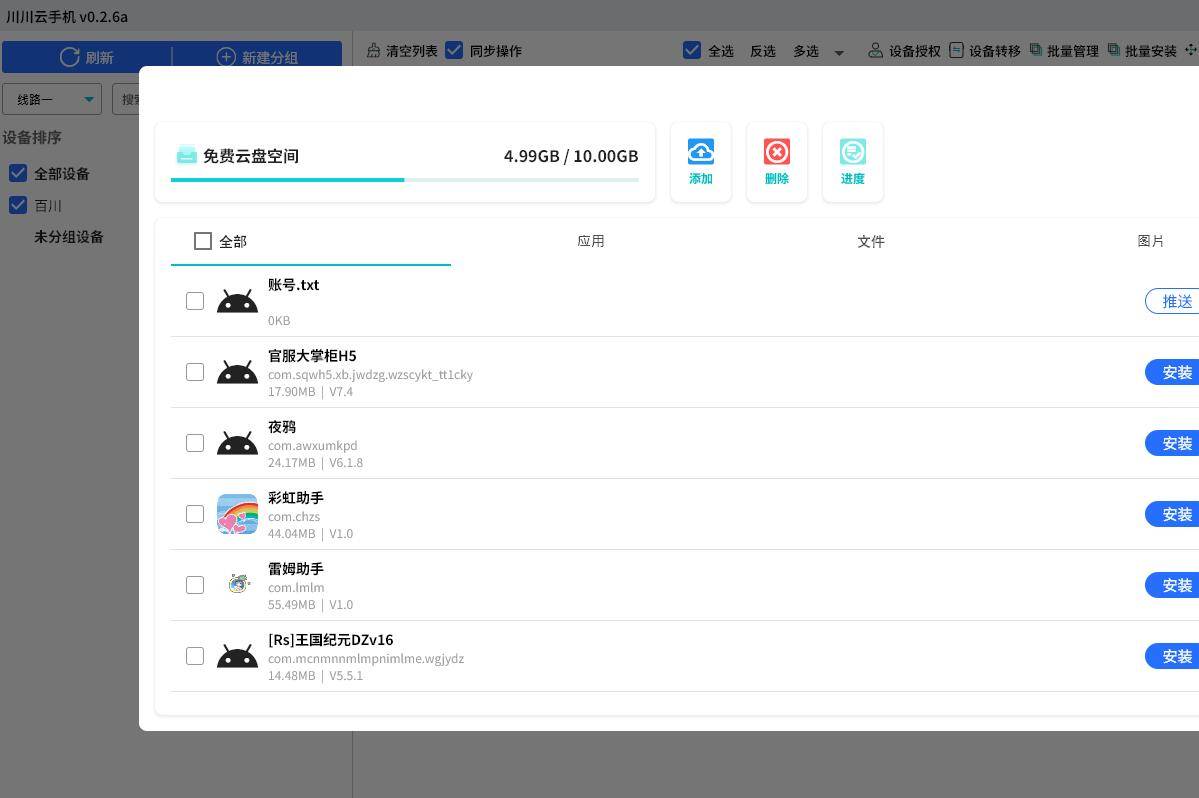
Task: Check the box for [Rs]王国纪元DZv16
Action: coord(195,656)
